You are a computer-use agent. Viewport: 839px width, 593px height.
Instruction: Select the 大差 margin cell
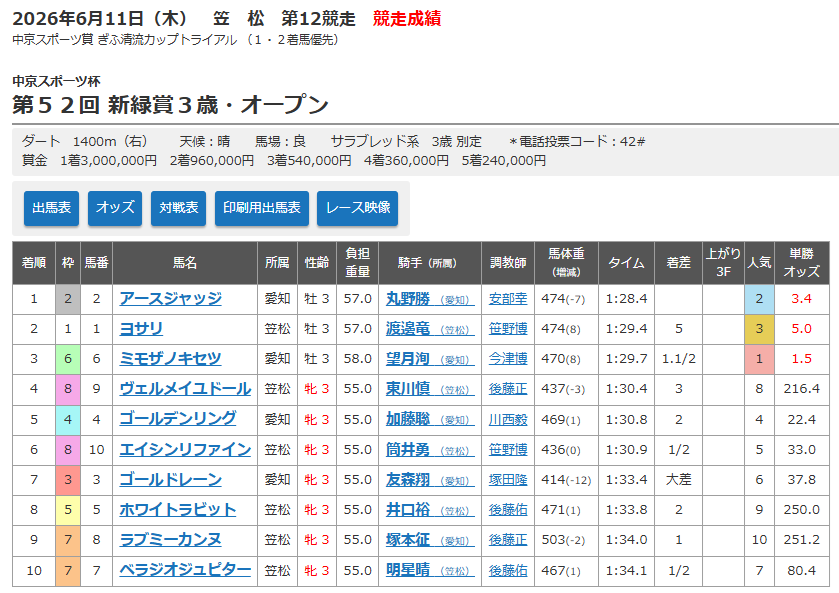point(678,480)
